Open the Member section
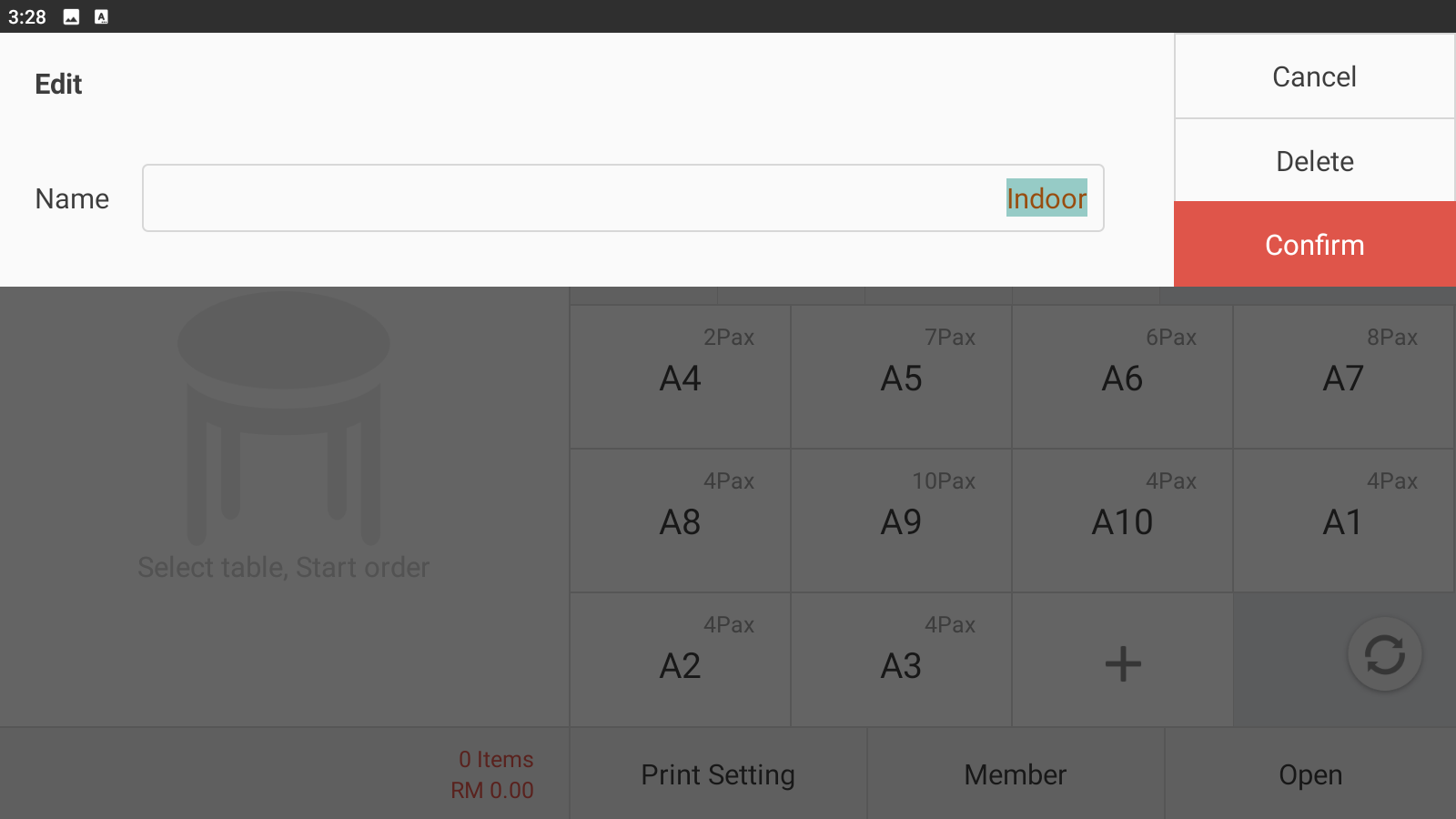Image resolution: width=1456 pixels, height=819 pixels. click(x=1016, y=774)
